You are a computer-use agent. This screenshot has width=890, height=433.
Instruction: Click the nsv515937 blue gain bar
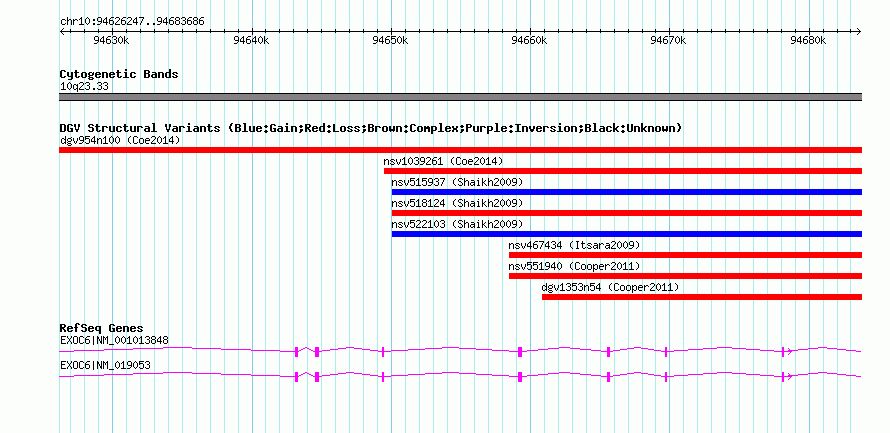[x=627, y=192]
